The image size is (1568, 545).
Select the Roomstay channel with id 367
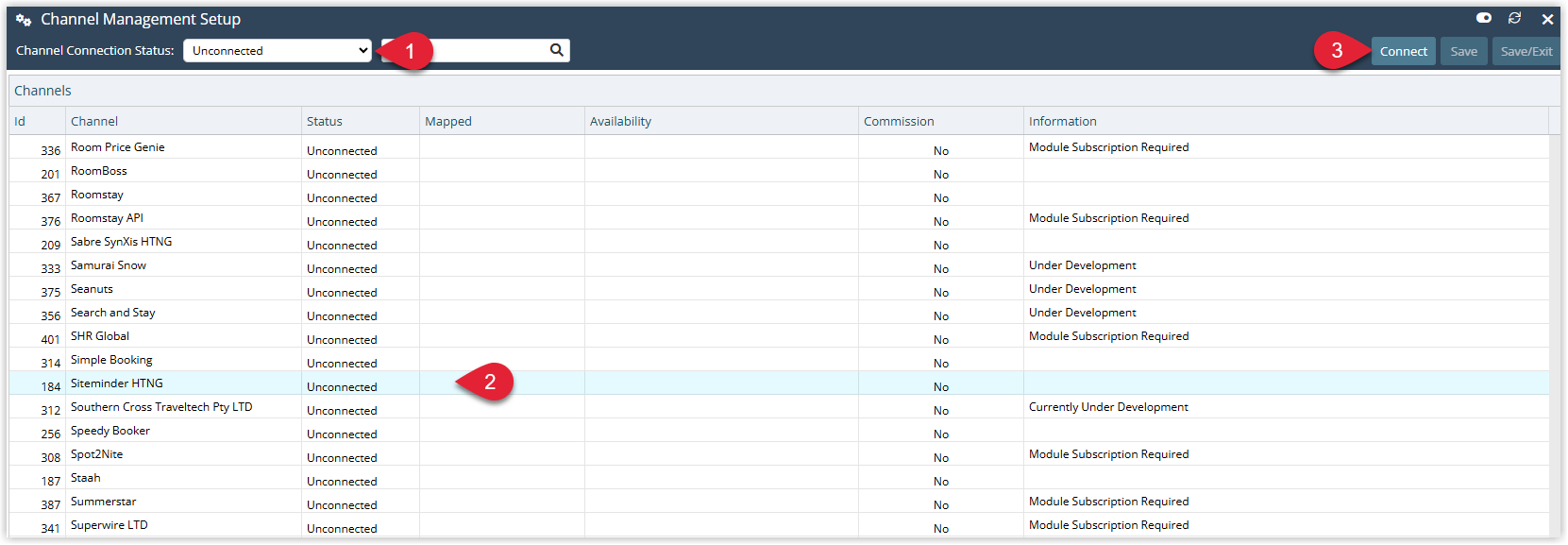click(779, 194)
